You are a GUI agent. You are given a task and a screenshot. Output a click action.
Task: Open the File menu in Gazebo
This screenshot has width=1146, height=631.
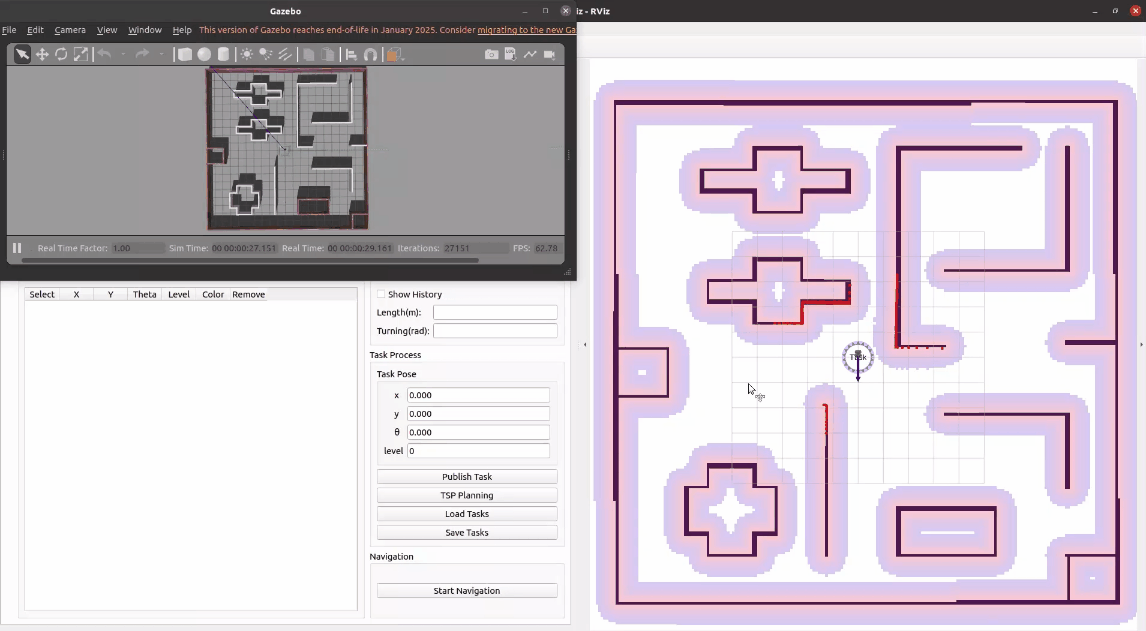tap(9, 30)
